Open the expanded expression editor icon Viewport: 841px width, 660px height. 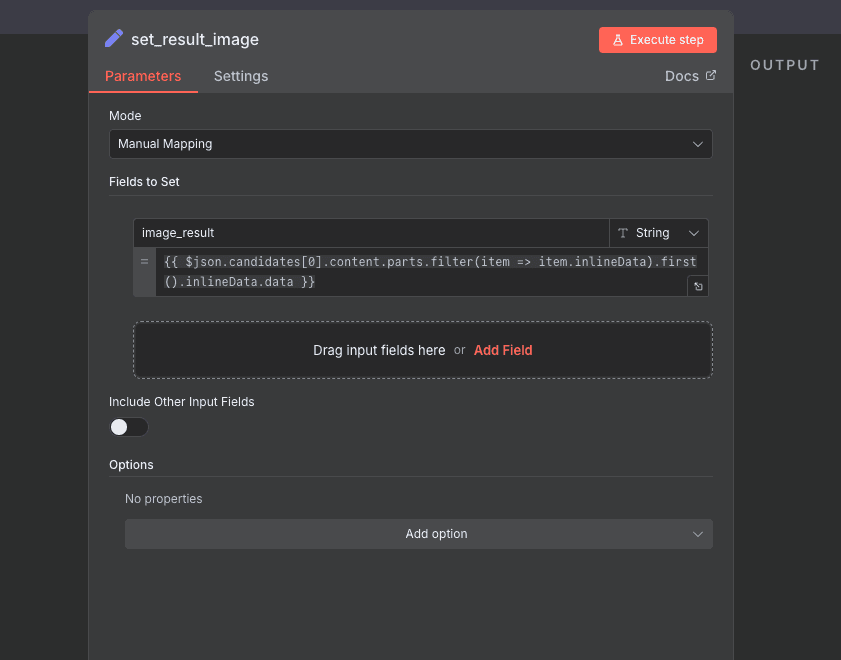pos(698,286)
